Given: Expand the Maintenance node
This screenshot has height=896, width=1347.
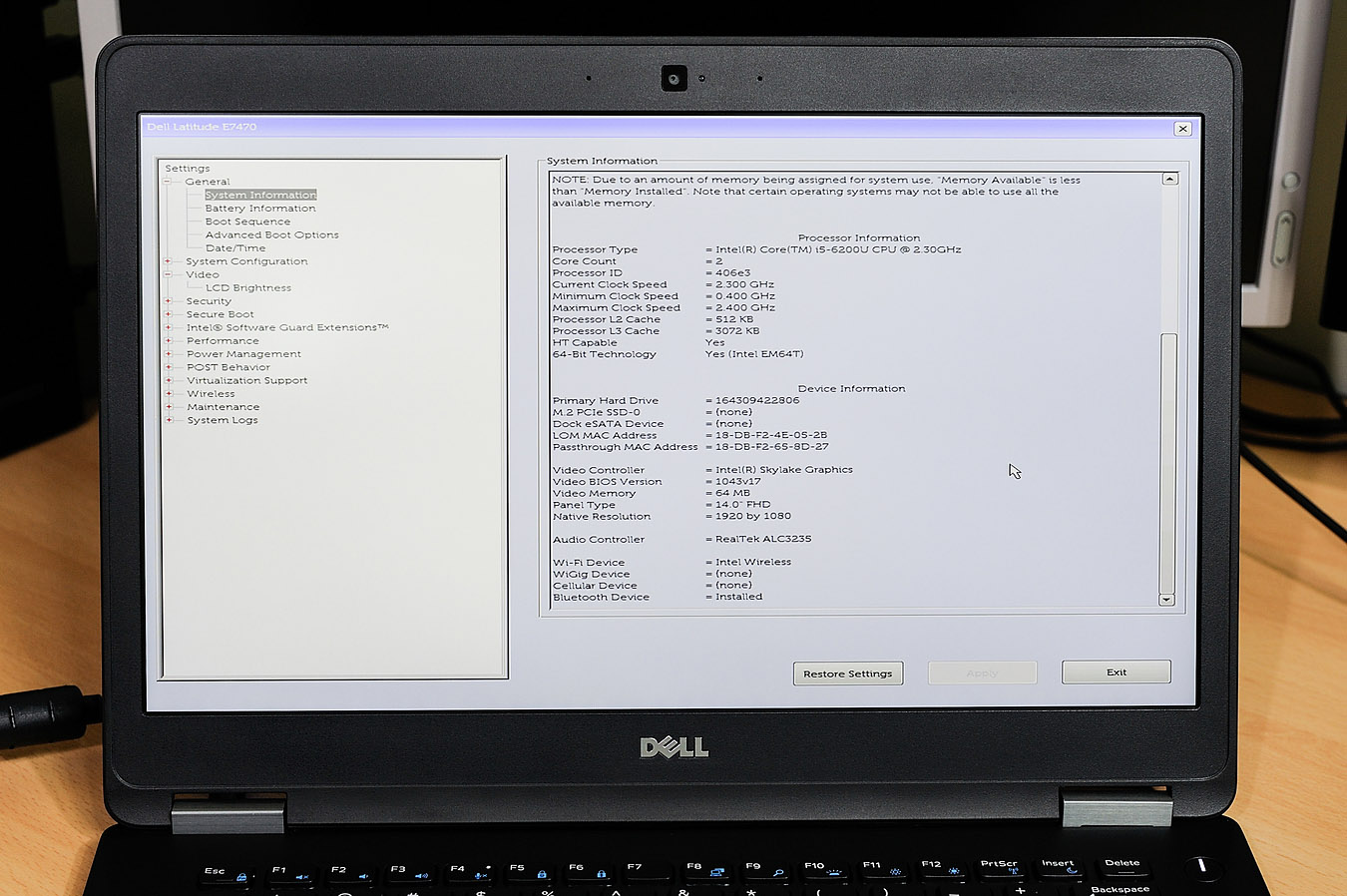Looking at the screenshot, I should point(168,407).
